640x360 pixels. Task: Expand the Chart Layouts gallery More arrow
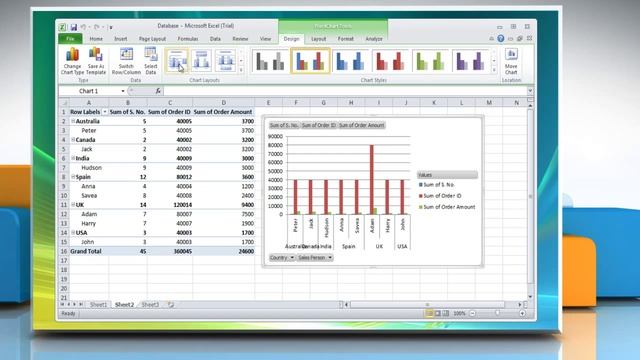241,70
